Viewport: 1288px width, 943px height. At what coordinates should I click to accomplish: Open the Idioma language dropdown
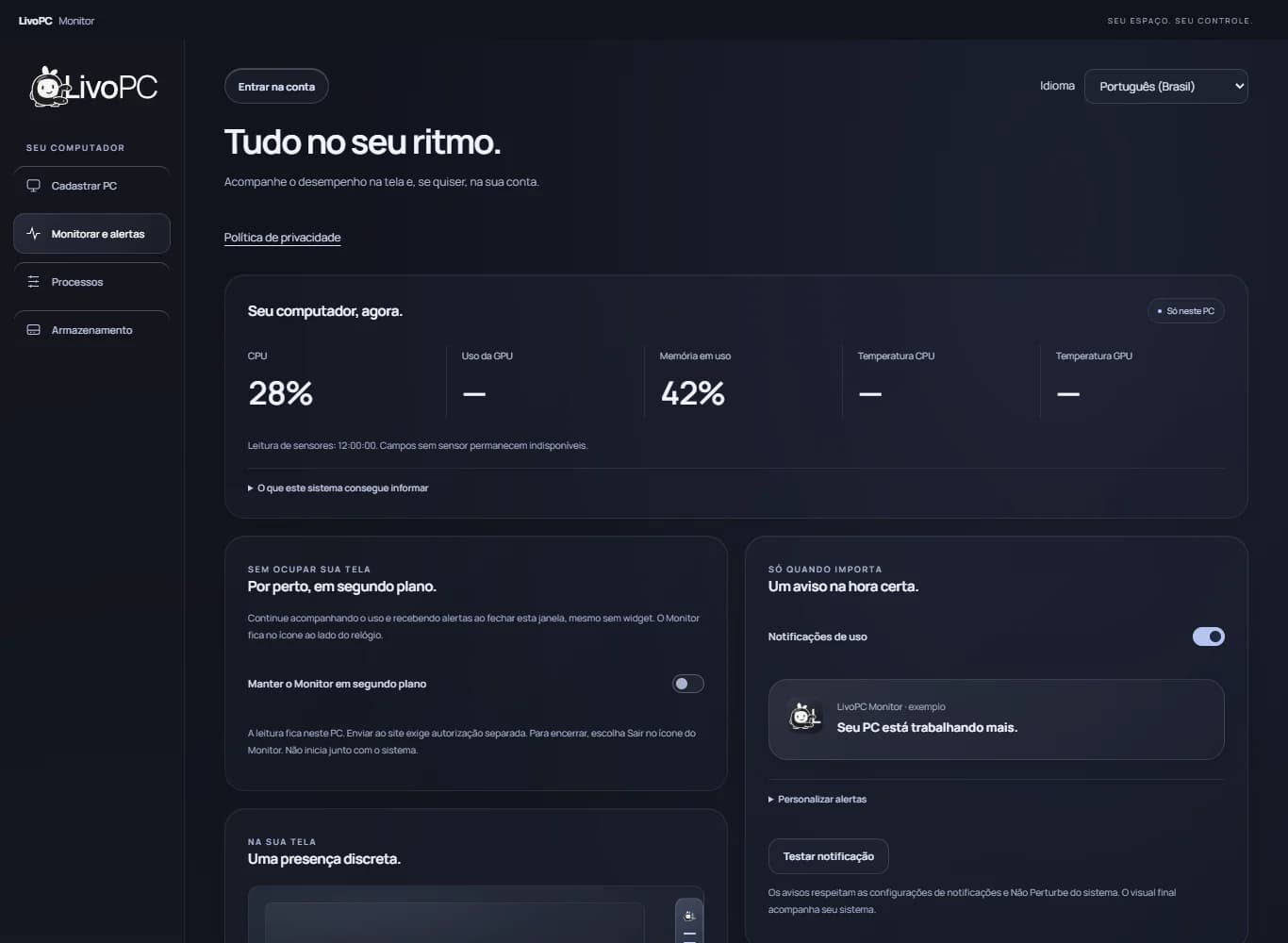(x=1166, y=86)
